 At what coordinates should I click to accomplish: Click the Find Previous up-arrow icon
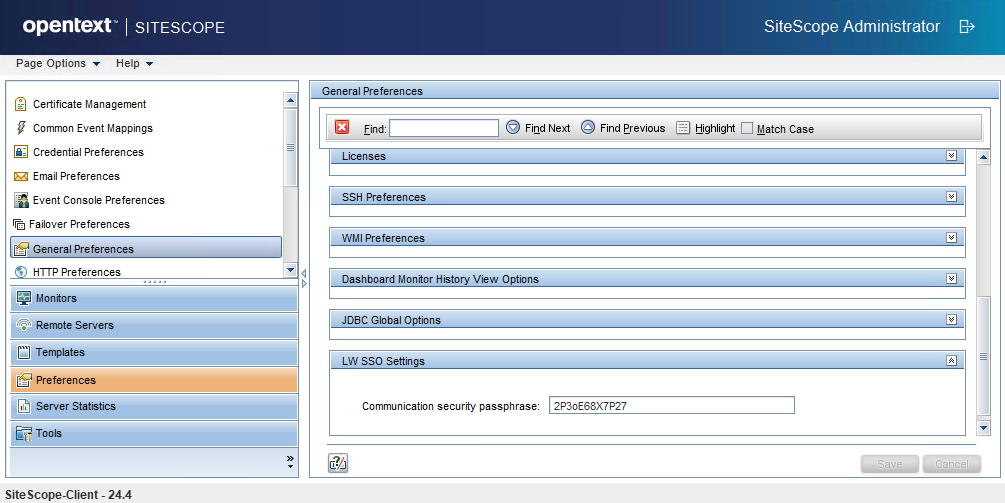click(x=588, y=127)
